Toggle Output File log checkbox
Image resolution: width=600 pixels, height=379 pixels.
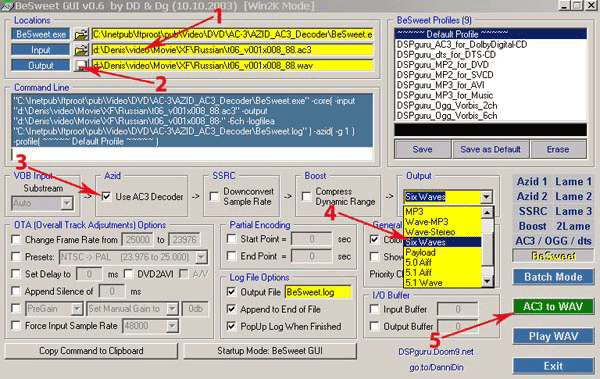point(232,292)
